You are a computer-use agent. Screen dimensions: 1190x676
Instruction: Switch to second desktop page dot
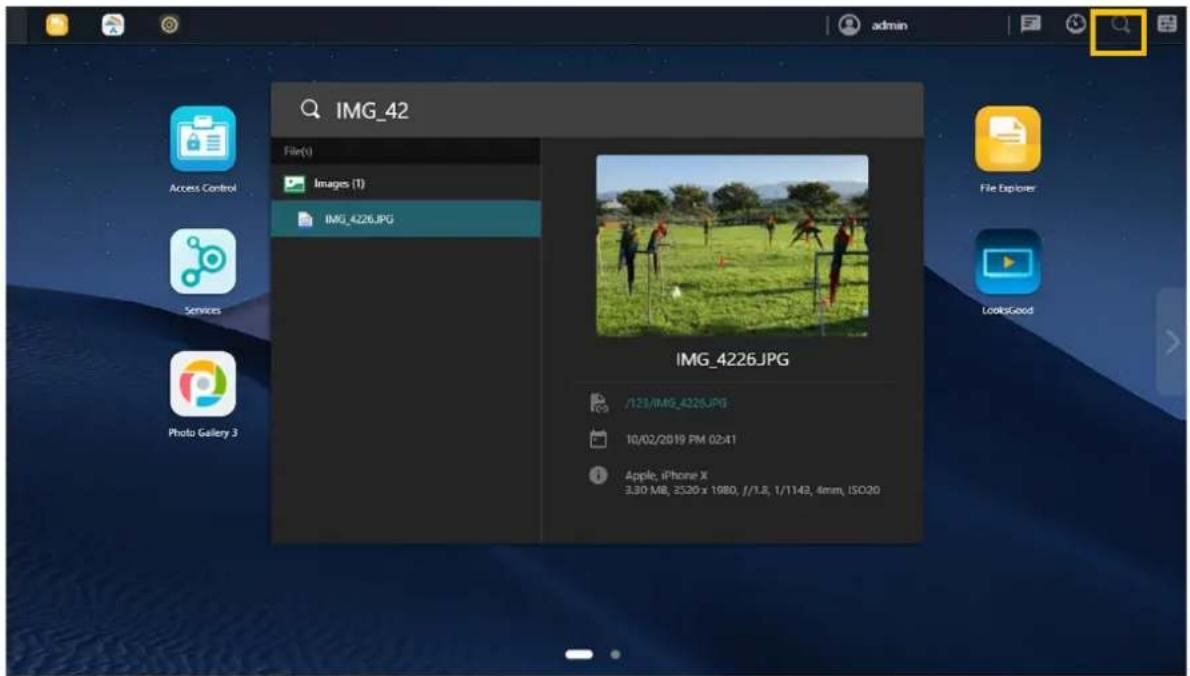coord(616,655)
